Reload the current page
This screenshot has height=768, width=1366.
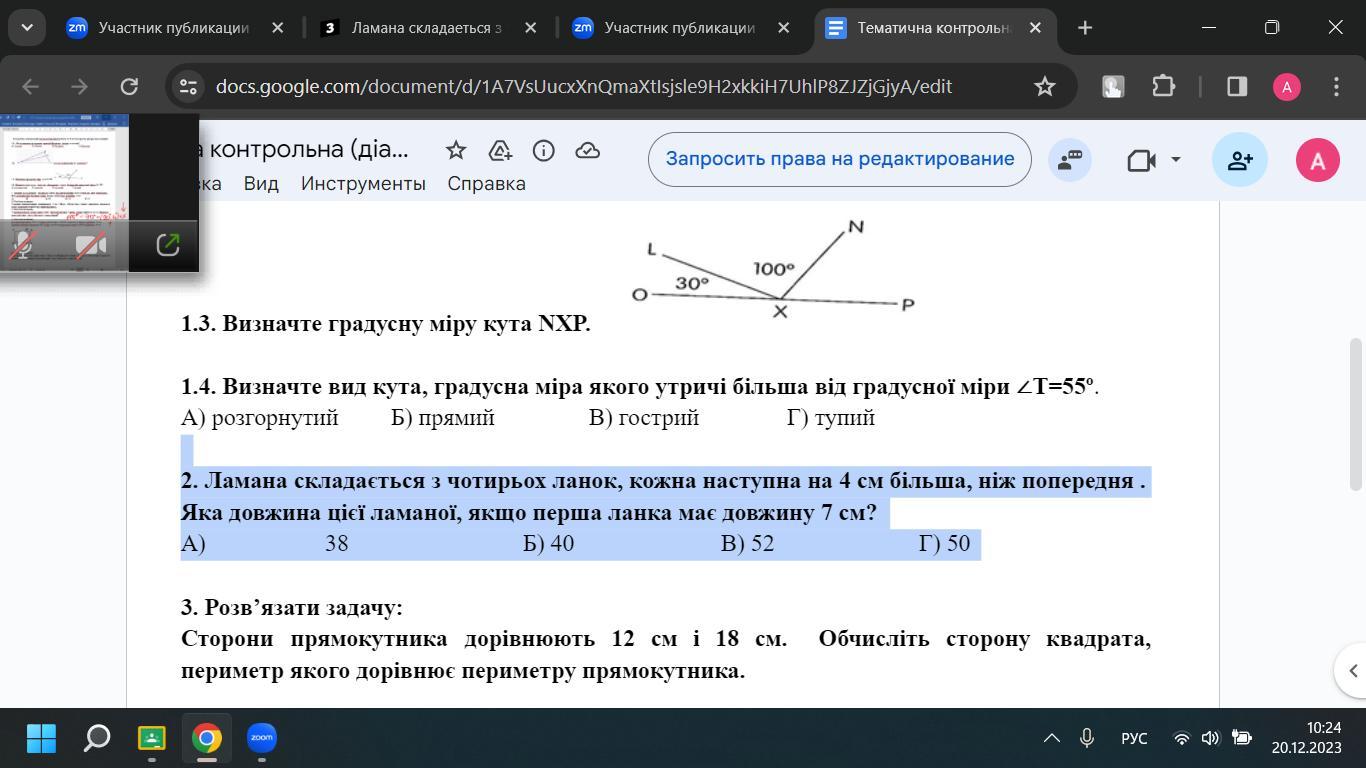[x=128, y=87]
